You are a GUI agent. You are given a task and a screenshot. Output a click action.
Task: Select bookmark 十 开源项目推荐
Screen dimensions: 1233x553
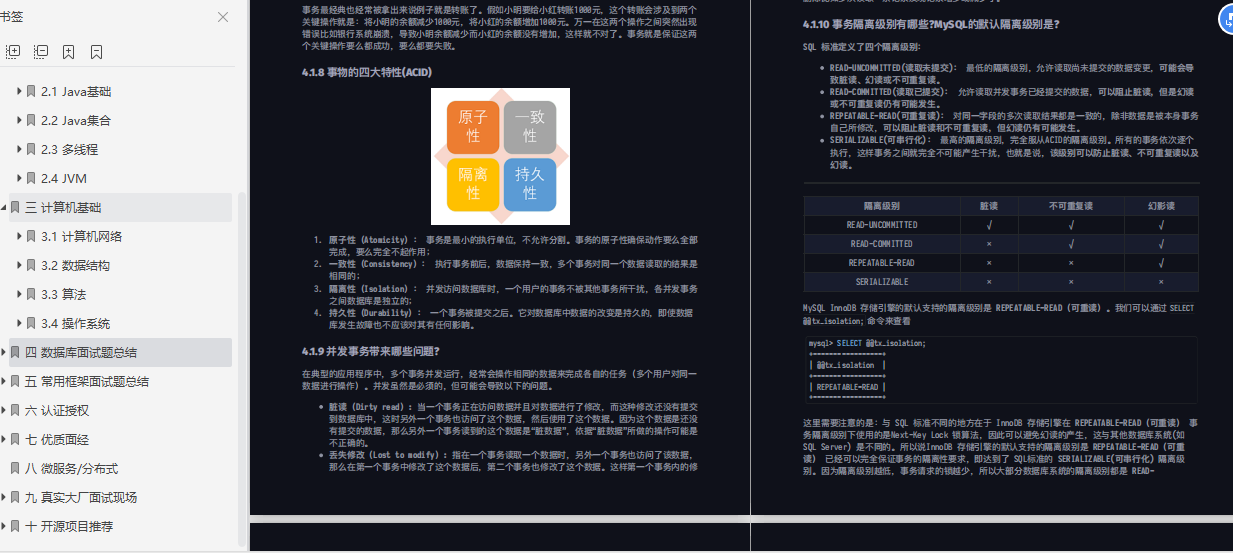click(69, 526)
